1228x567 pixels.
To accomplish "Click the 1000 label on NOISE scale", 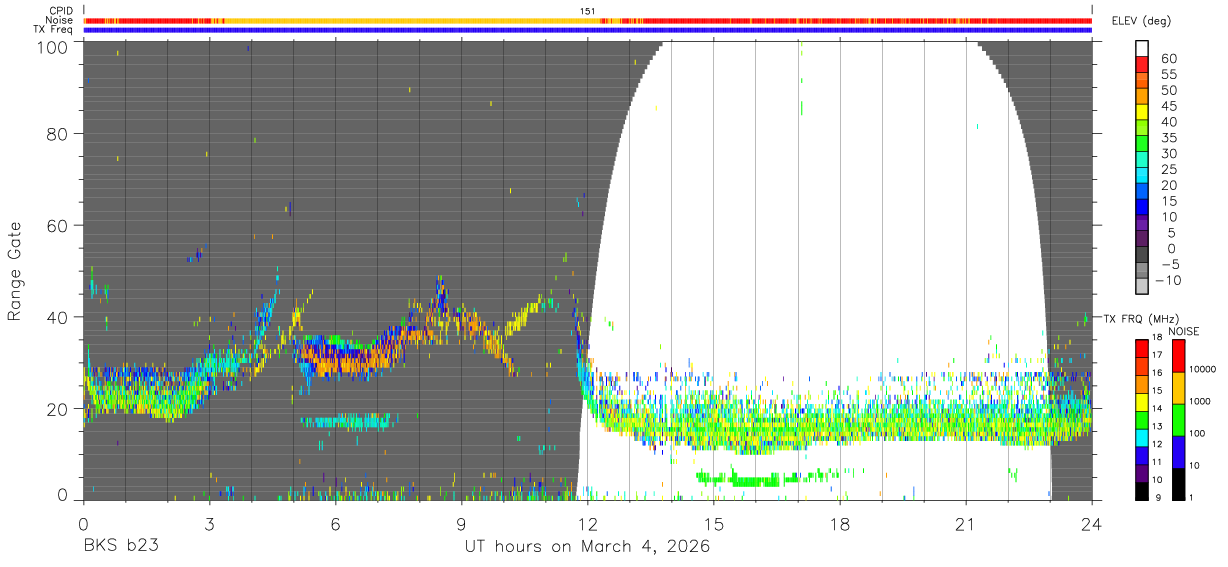I will [x=1201, y=401].
